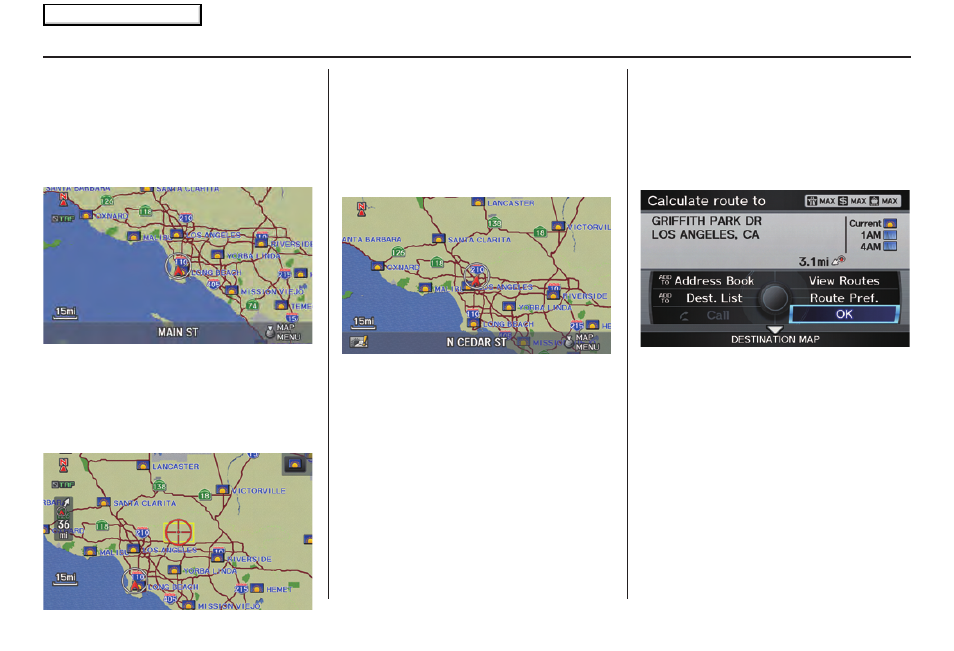Click OK in Calculate route to screen
Viewport: 954px width, 651px height.
[844, 315]
